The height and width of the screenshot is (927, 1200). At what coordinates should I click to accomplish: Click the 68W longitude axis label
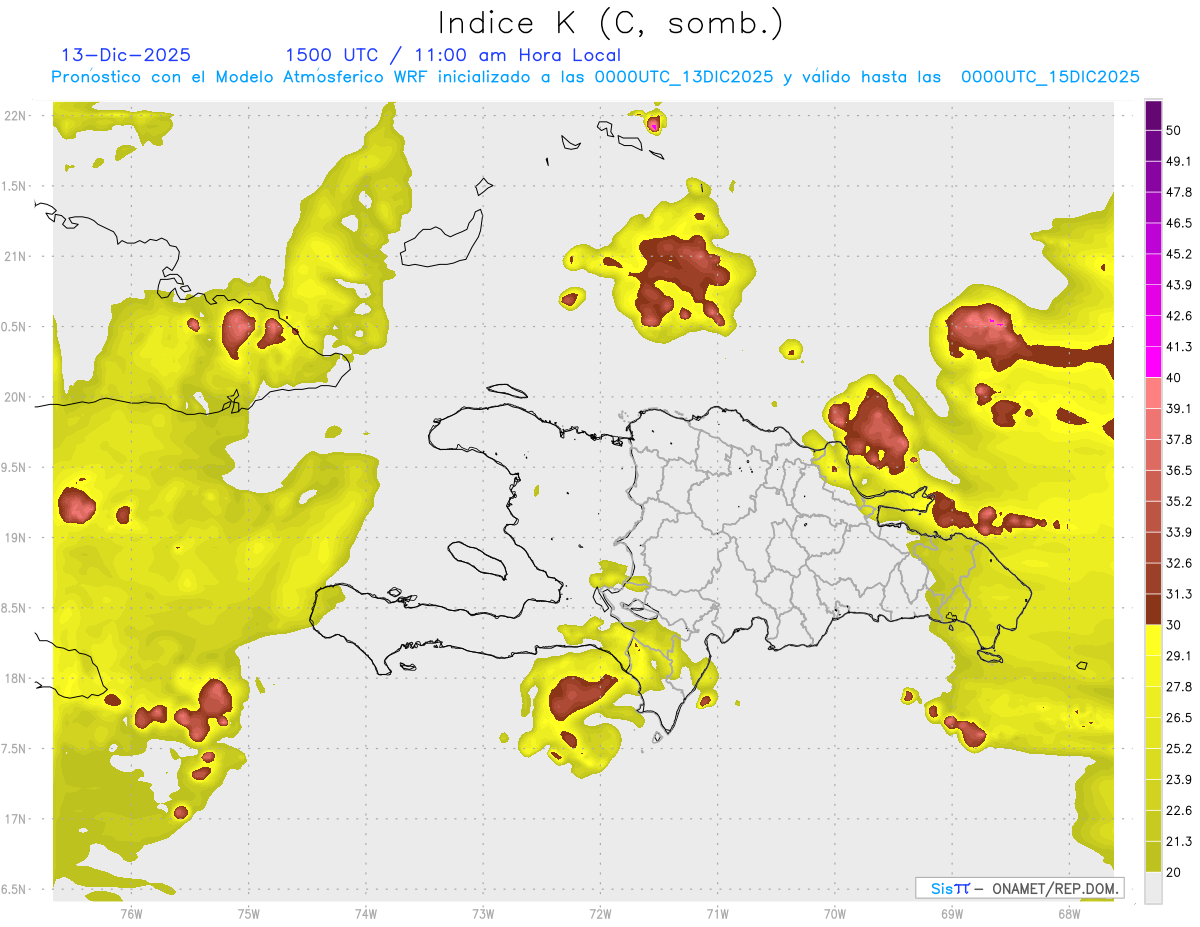tap(1068, 913)
